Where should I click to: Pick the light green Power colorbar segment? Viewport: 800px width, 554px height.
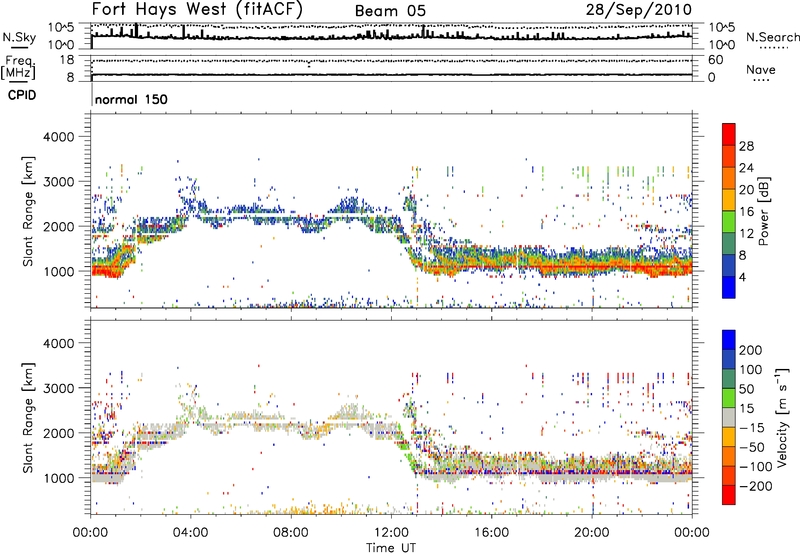point(729,222)
